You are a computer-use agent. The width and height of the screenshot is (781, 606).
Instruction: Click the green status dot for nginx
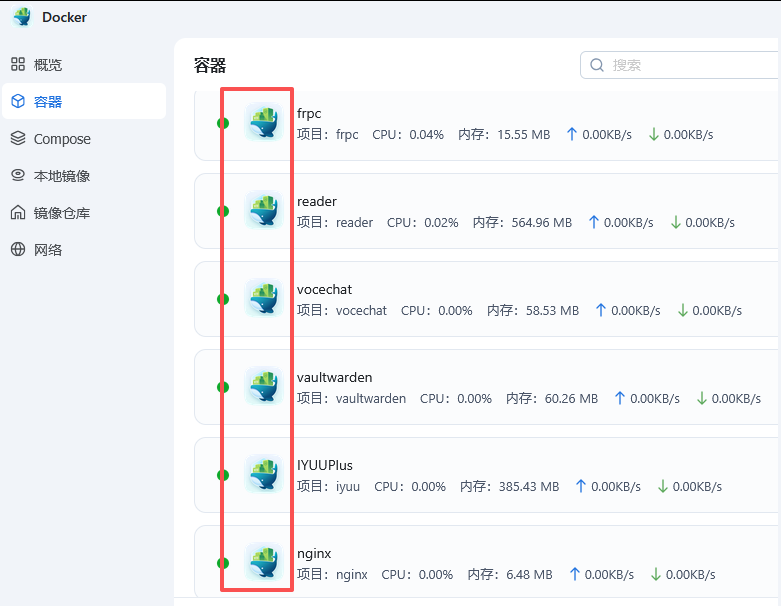[224, 563]
